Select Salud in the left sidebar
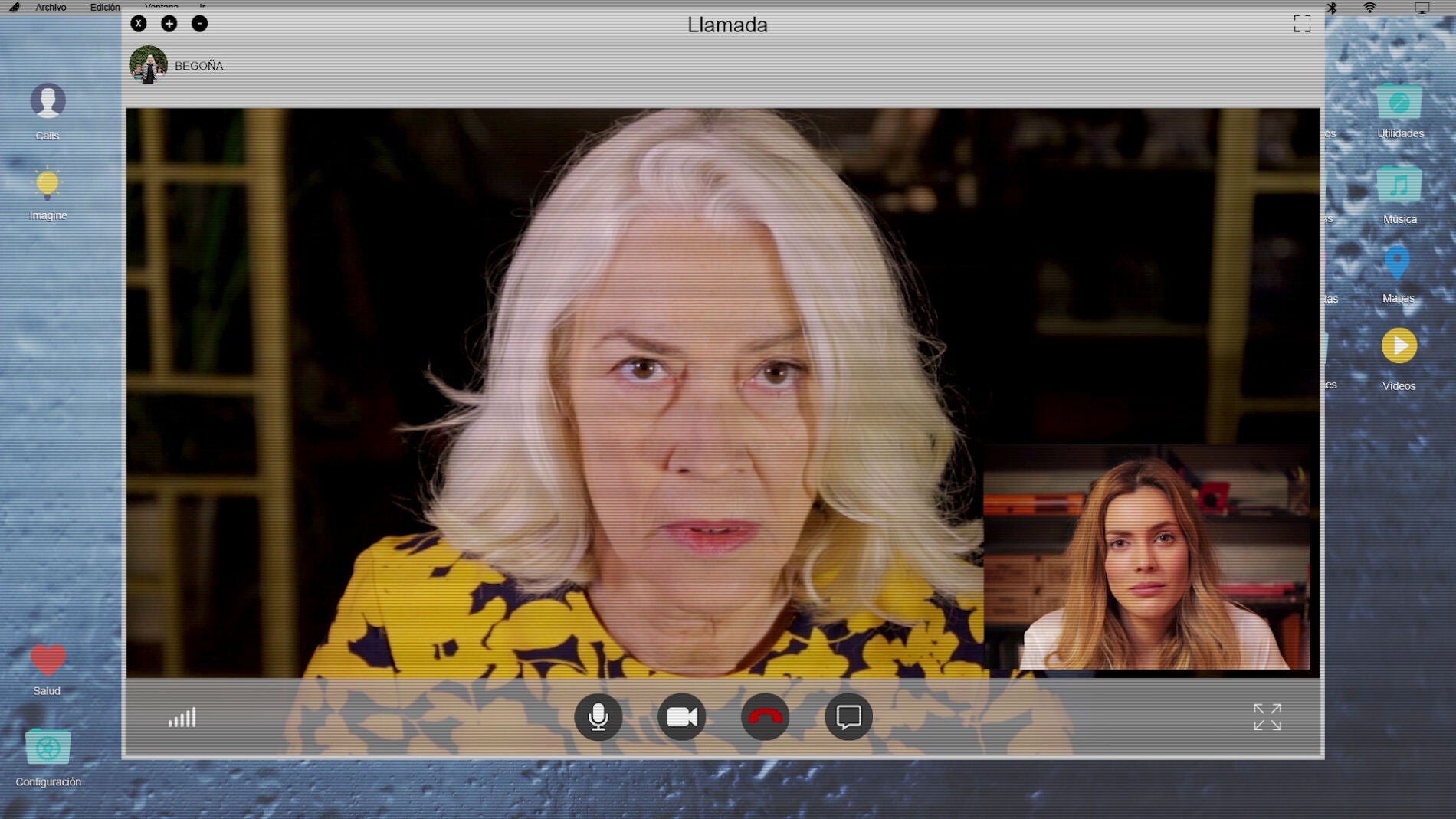1456x819 pixels. click(x=48, y=659)
